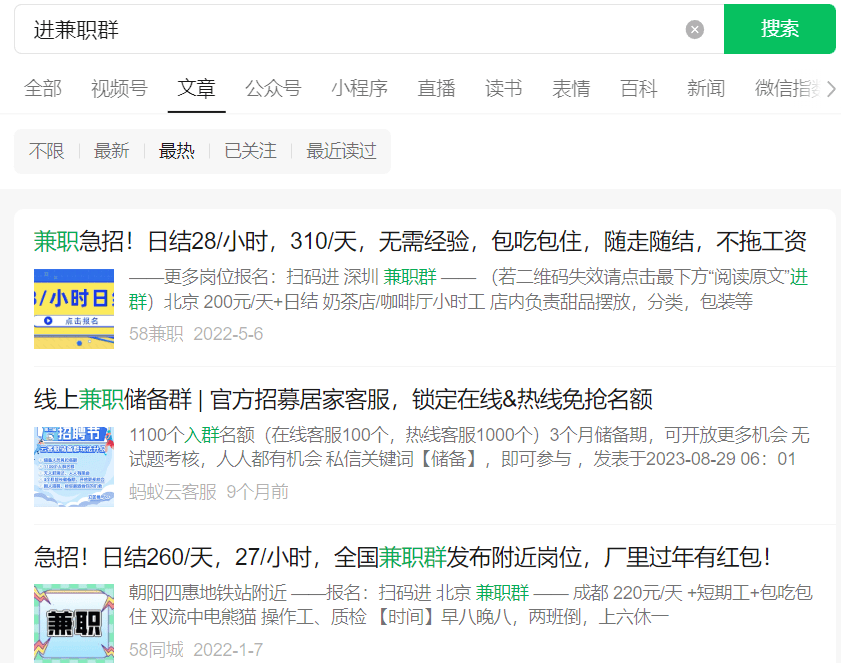Clear the search box using the X icon

[694, 29]
